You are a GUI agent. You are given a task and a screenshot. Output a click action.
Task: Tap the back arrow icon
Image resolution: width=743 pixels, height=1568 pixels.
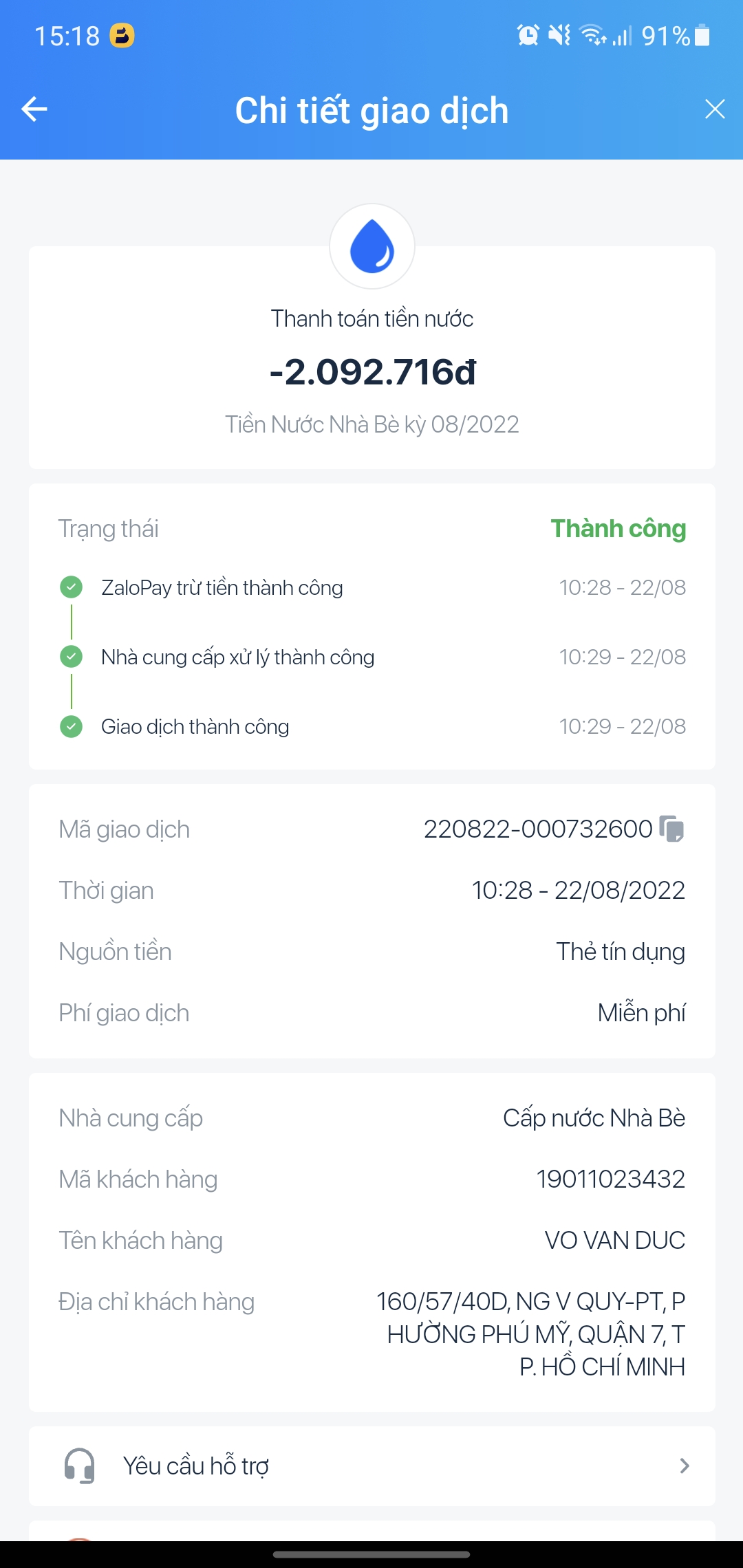click(34, 109)
